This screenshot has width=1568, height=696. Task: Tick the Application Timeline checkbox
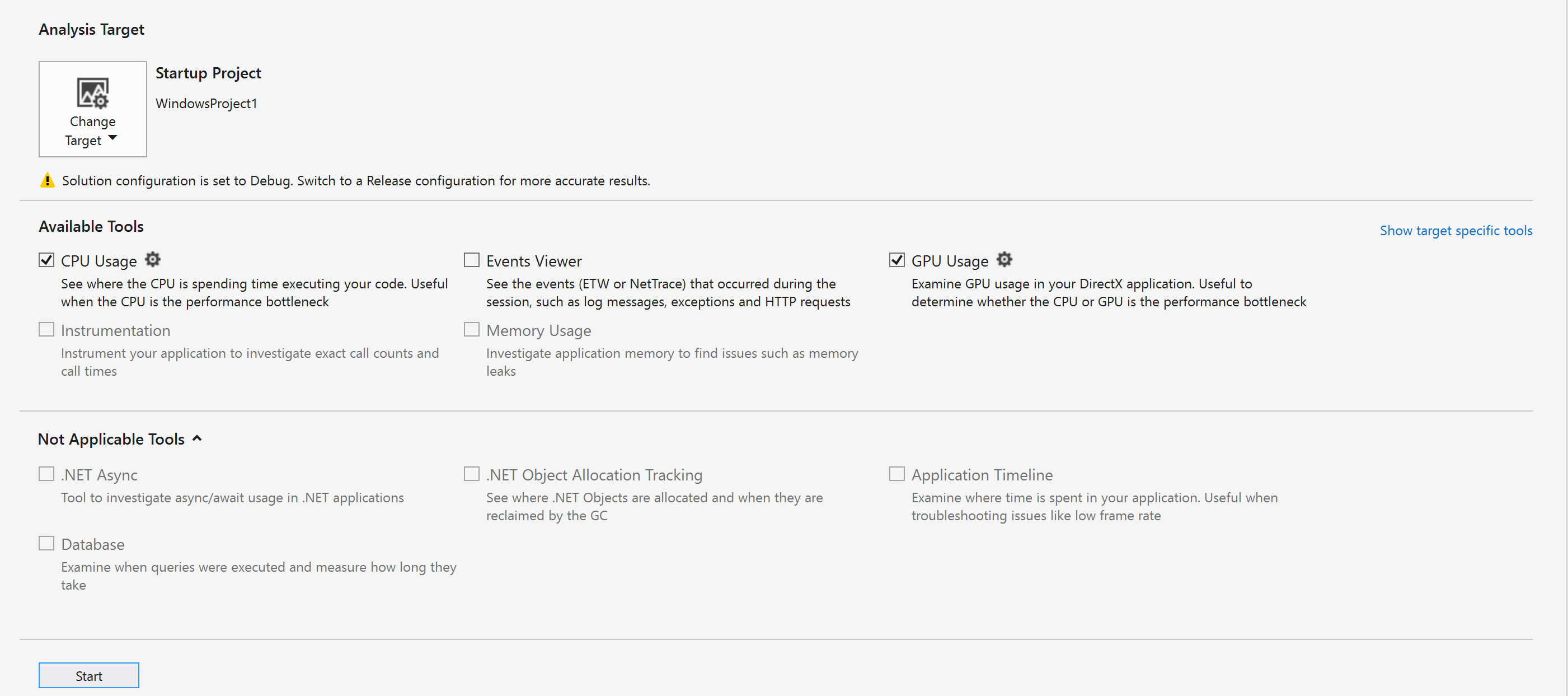point(896,474)
